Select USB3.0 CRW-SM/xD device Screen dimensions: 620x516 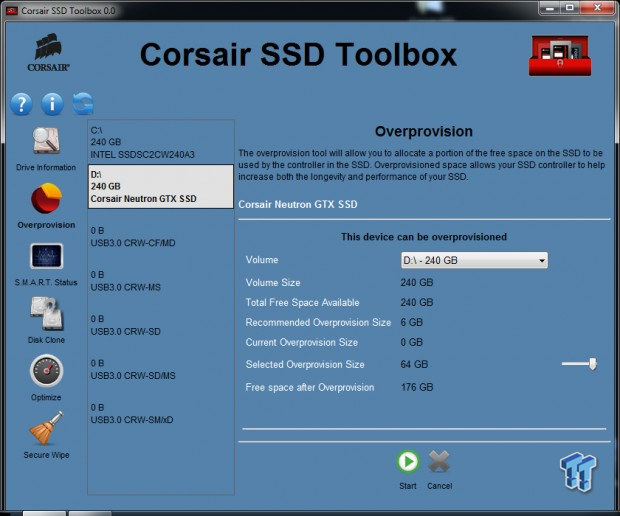(161, 414)
